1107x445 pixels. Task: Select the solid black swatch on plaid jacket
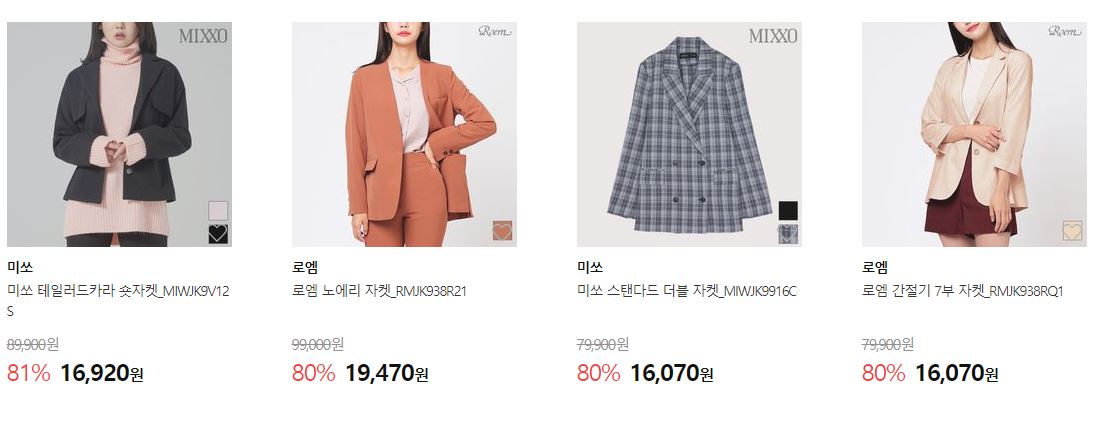point(788,210)
